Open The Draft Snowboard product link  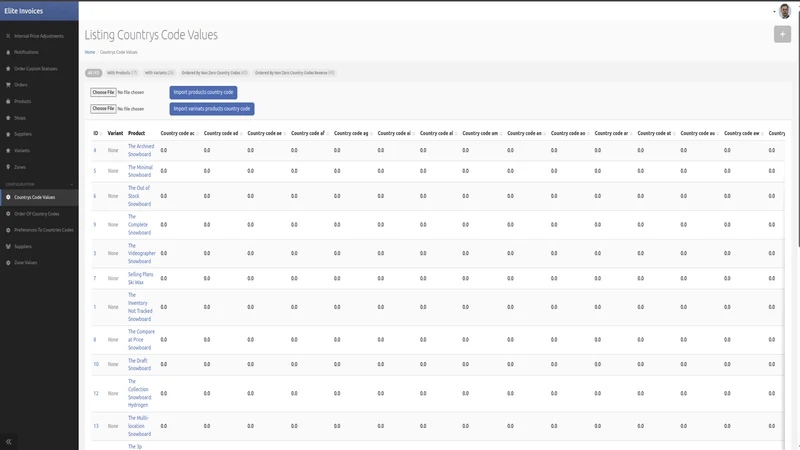pyautogui.click(x=139, y=364)
